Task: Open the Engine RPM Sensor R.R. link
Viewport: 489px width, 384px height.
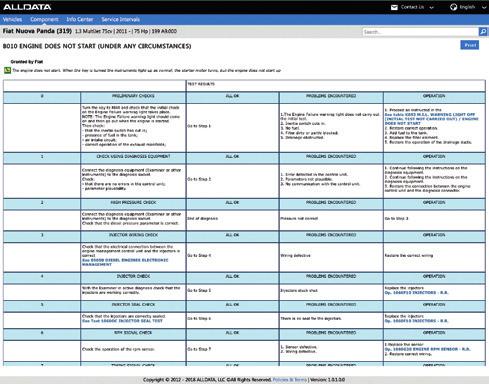Action: (x=427, y=349)
